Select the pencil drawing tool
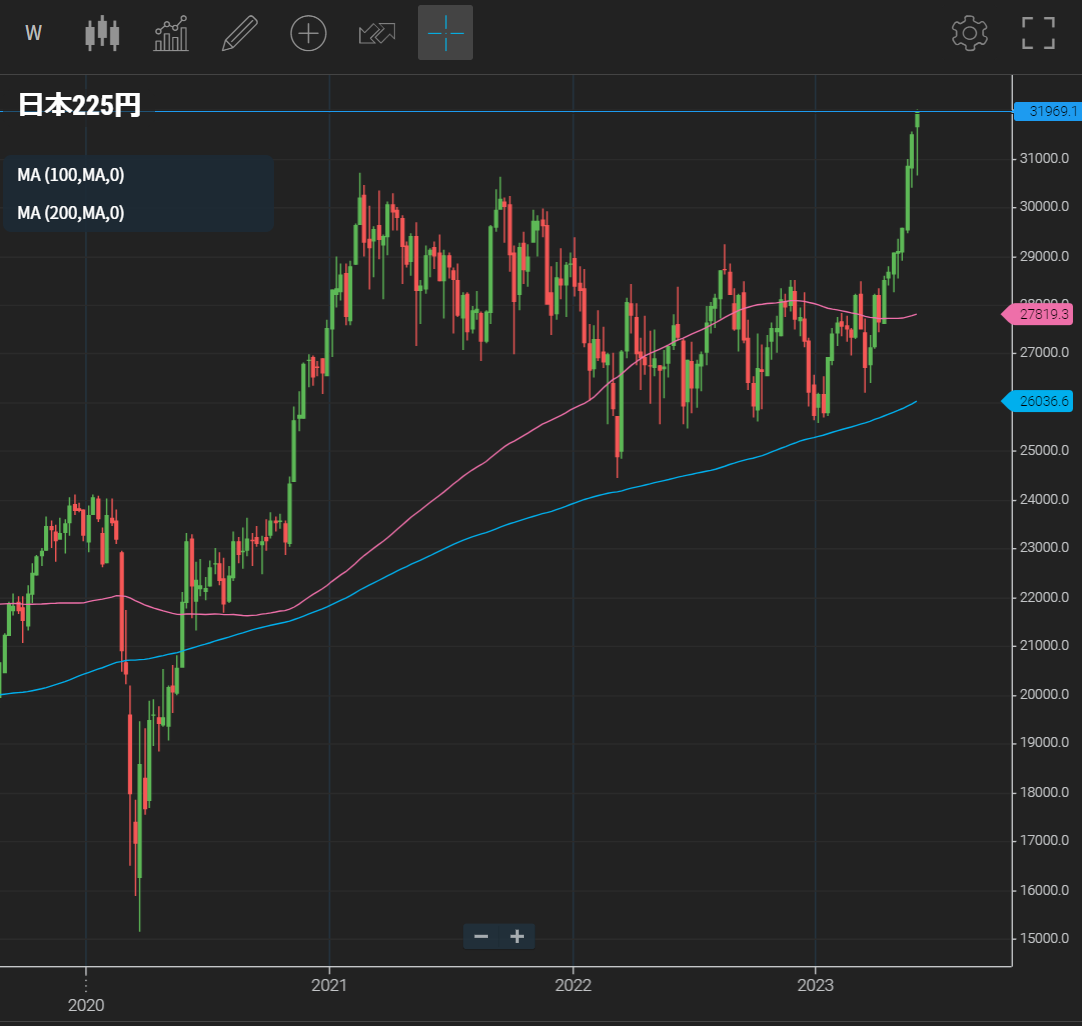1082x1026 pixels. [x=239, y=33]
